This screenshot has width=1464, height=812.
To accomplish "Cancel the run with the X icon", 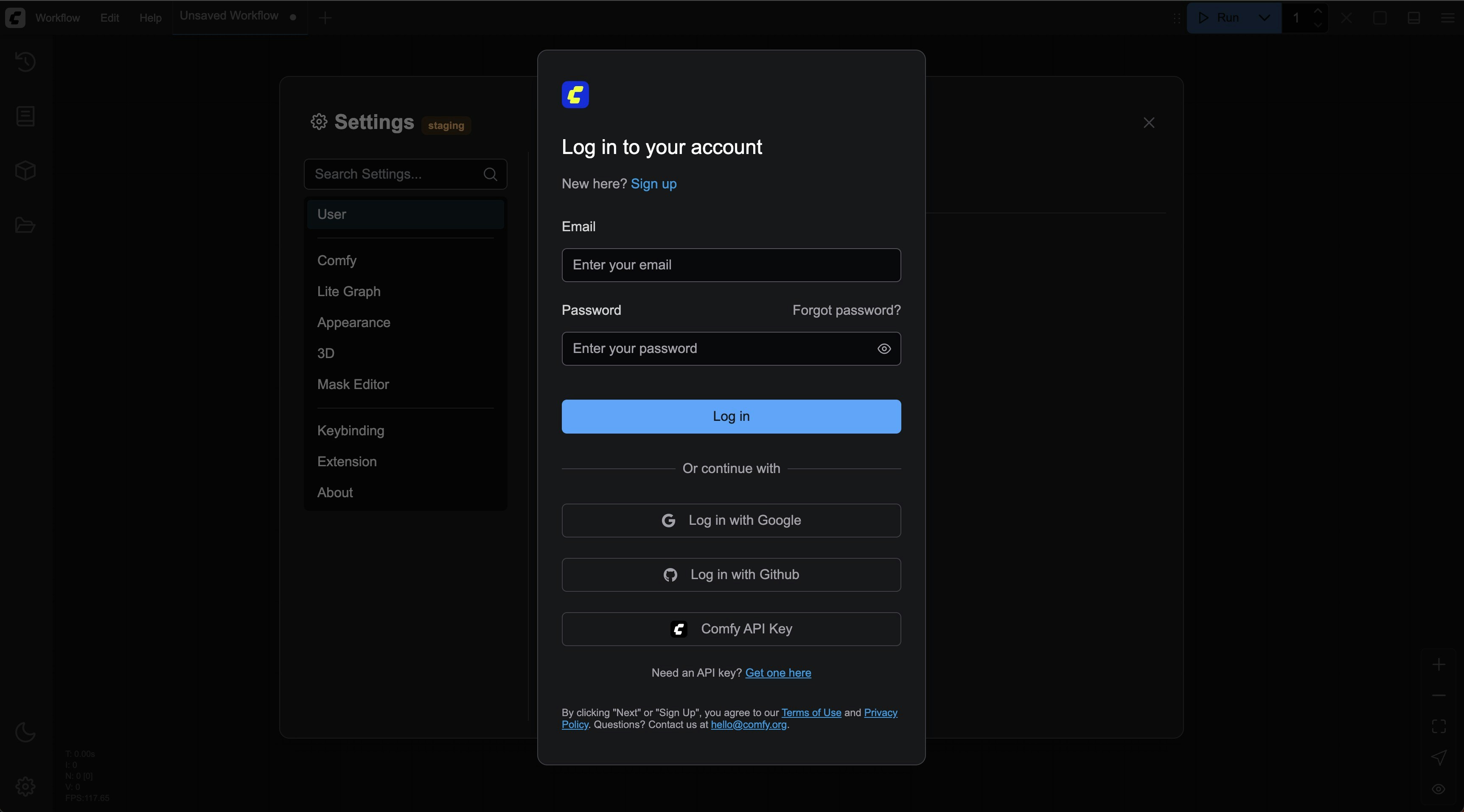I will coord(1346,18).
